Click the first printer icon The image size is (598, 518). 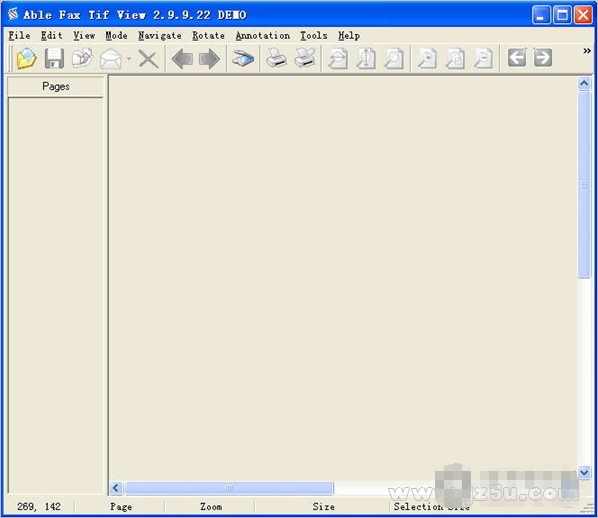coord(276,58)
